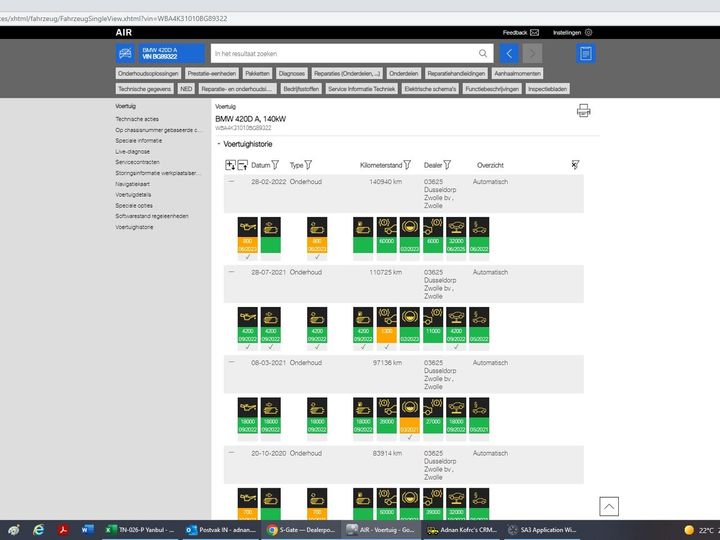Open the Feedback envelope link

pyautogui.click(x=521, y=33)
